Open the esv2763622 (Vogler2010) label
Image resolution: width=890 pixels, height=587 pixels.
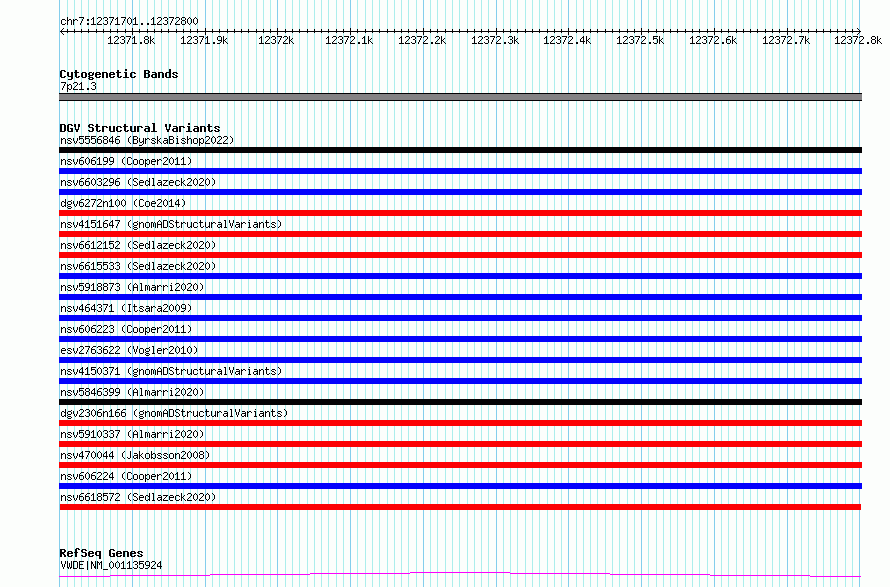tap(129, 350)
